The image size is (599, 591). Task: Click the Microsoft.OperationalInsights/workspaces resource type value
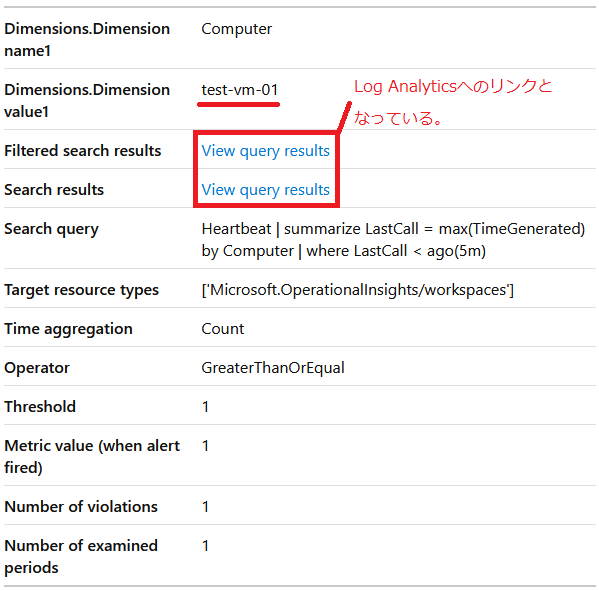point(358,290)
